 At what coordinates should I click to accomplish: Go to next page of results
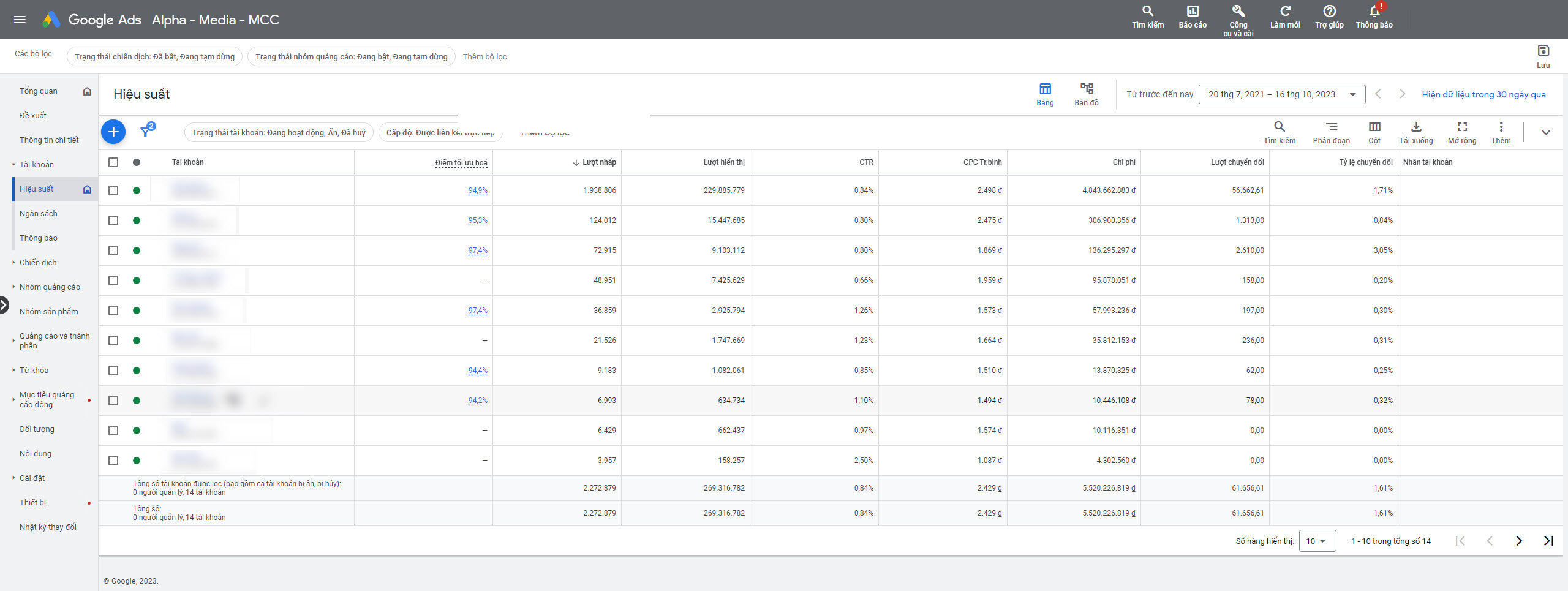coord(1518,541)
